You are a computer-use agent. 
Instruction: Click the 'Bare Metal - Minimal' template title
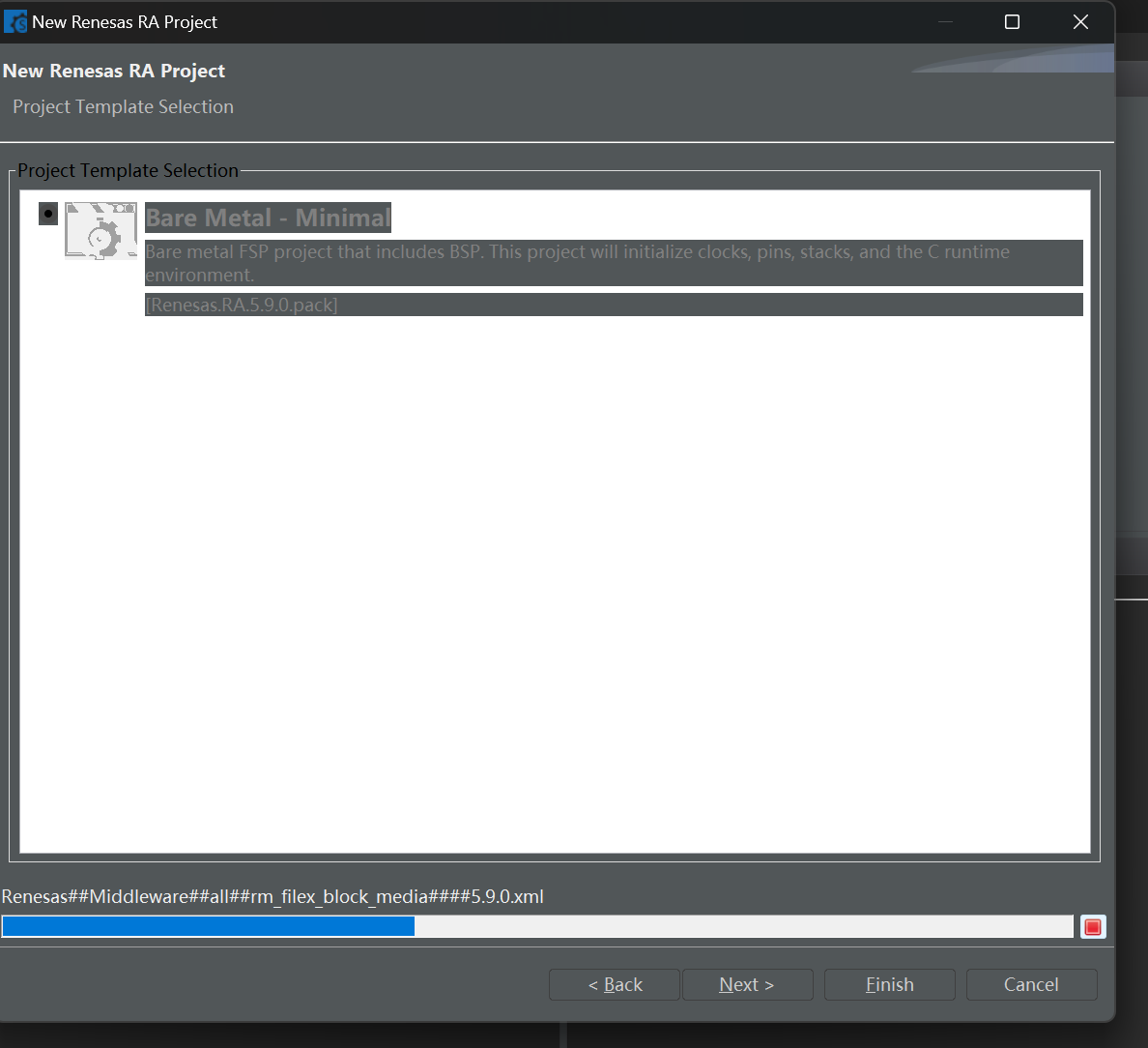(268, 218)
